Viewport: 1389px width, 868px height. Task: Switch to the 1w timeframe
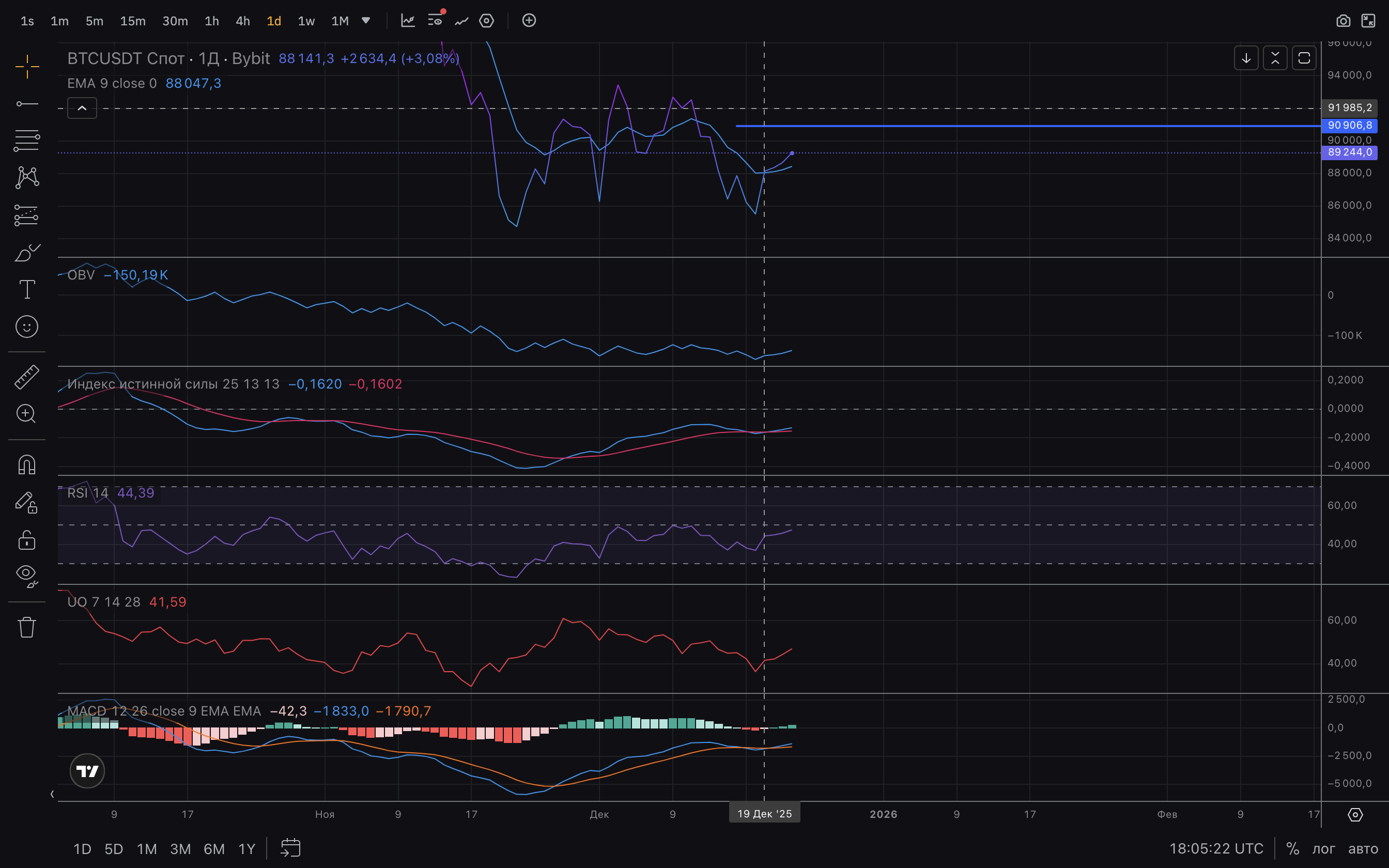click(x=306, y=21)
